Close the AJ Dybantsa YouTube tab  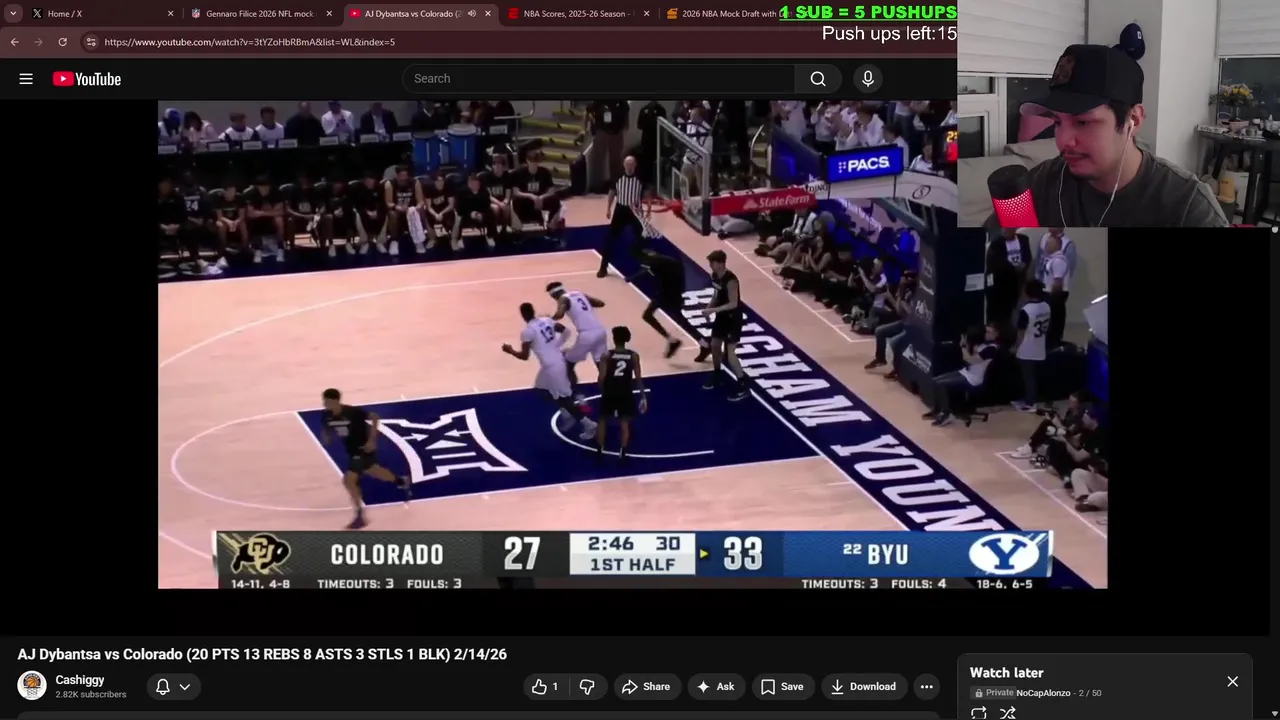coord(488,14)
